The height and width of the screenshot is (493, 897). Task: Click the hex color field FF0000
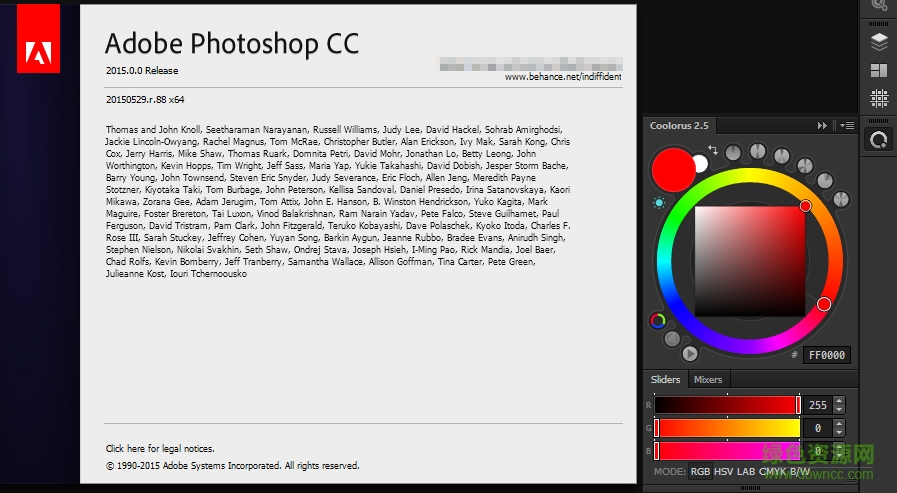(826, 355)
